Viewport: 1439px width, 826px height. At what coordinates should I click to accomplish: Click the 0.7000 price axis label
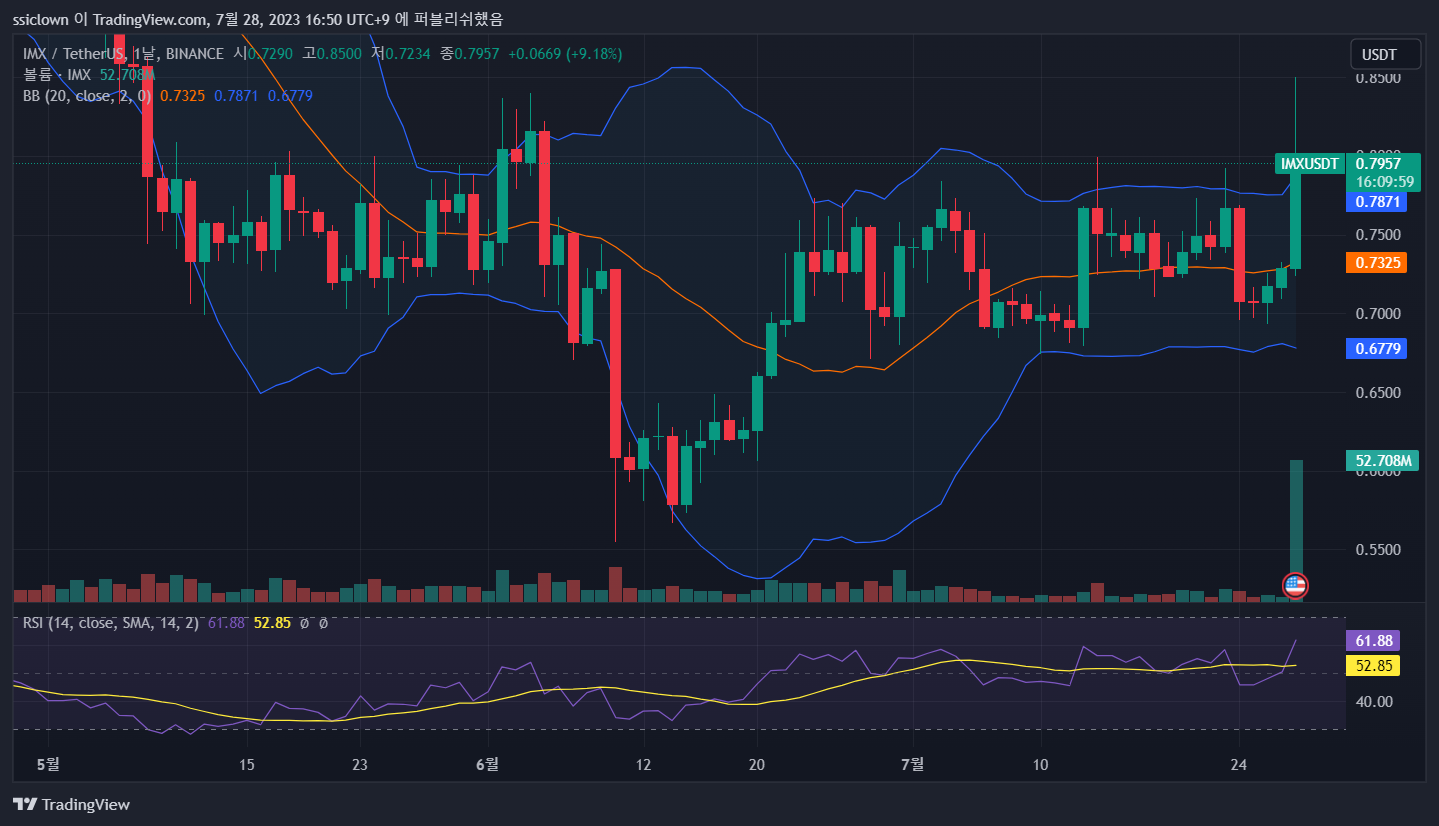1378,314
